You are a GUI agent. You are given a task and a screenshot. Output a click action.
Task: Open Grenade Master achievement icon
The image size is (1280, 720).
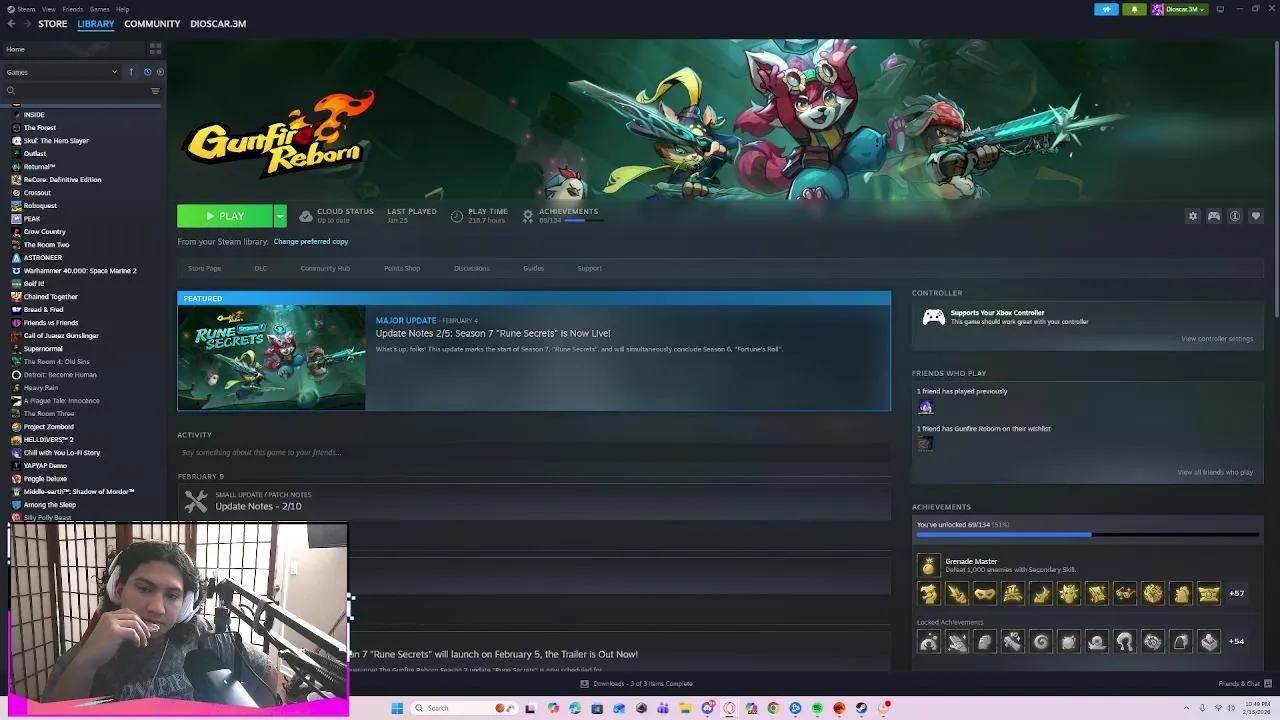[929, 566]
